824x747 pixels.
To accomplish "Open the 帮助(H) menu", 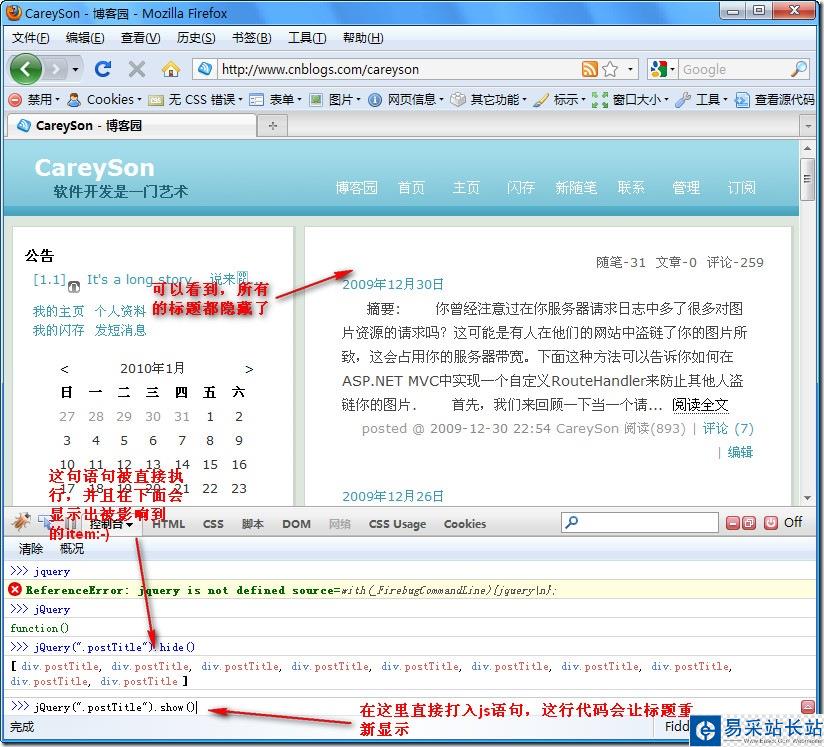I will tap(363, 38).
